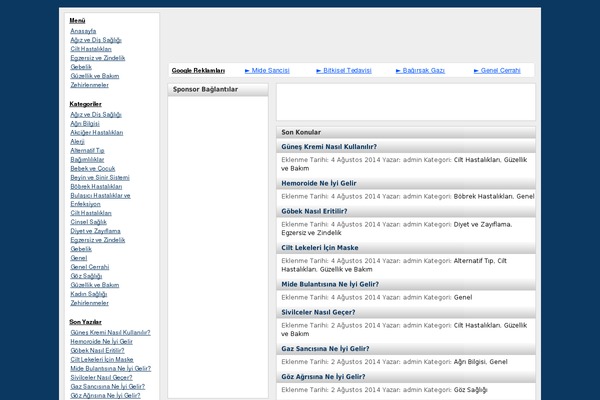
Task: Select Böbrek Hastalıkları category in Hemoroide post
Action: pos(483,196)
